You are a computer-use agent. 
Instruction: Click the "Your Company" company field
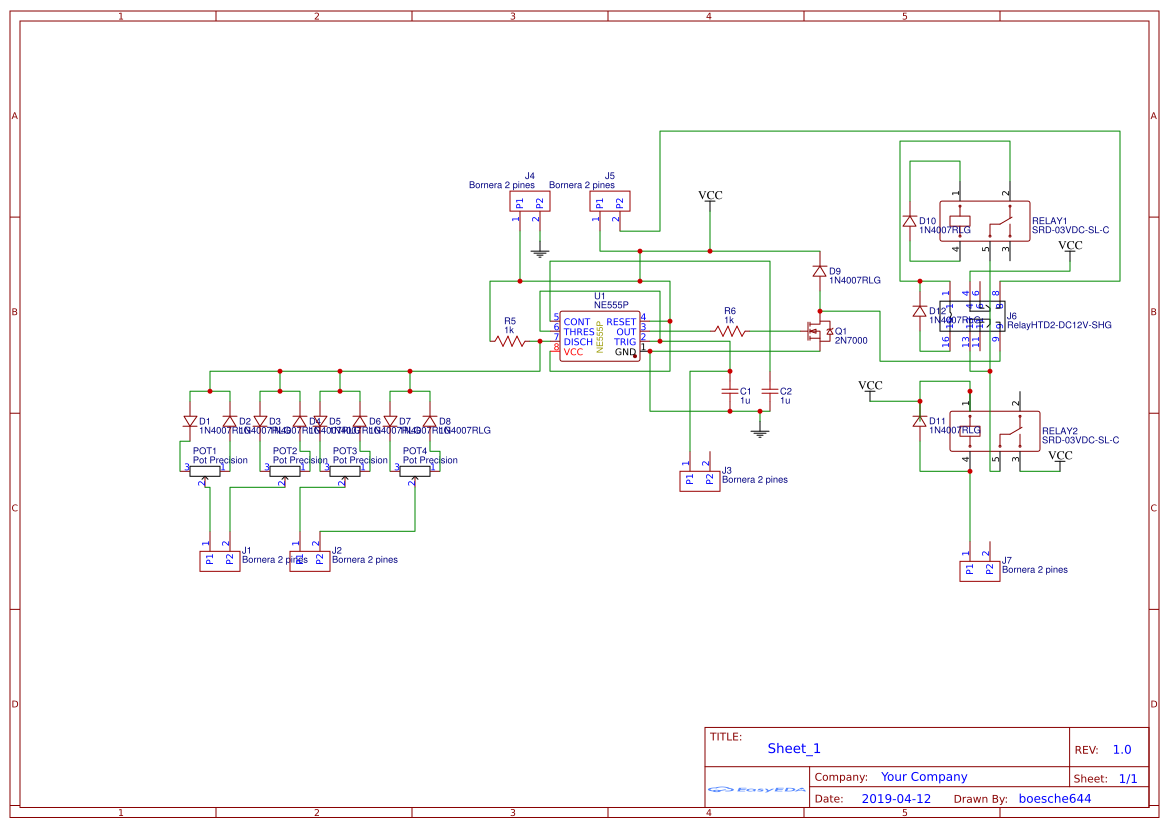pyautogui.click(x=924, y=777)
